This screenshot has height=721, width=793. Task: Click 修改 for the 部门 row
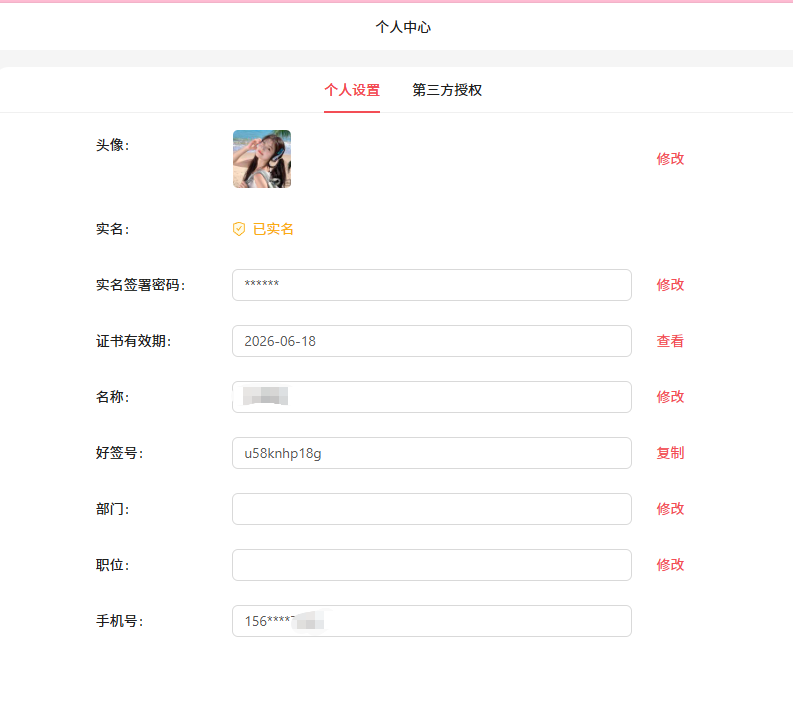click(x=670, y=509)
